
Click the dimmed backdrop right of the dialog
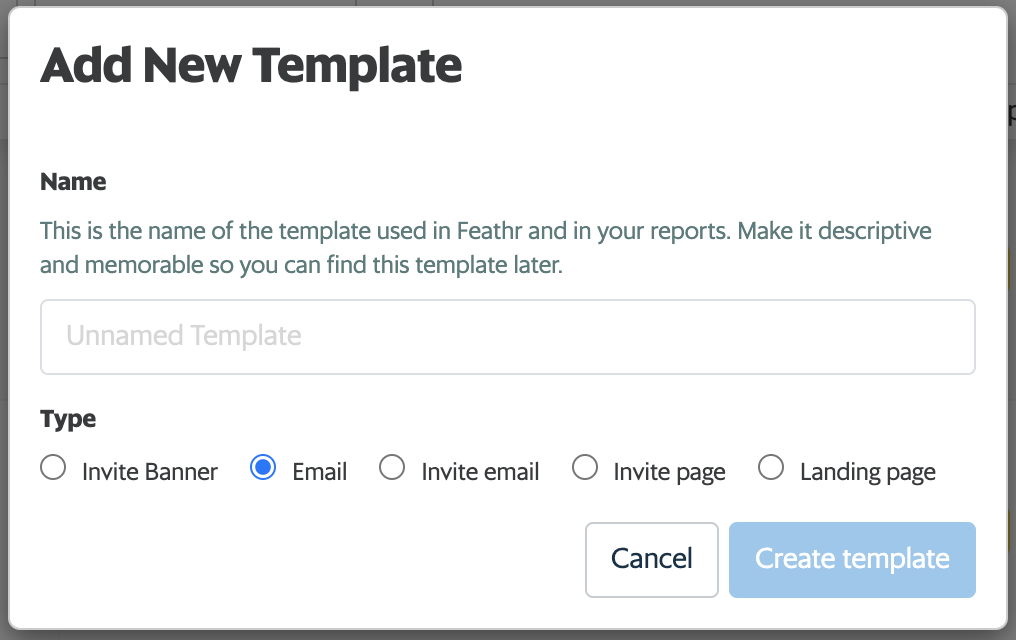click(x=1011, y=300)
